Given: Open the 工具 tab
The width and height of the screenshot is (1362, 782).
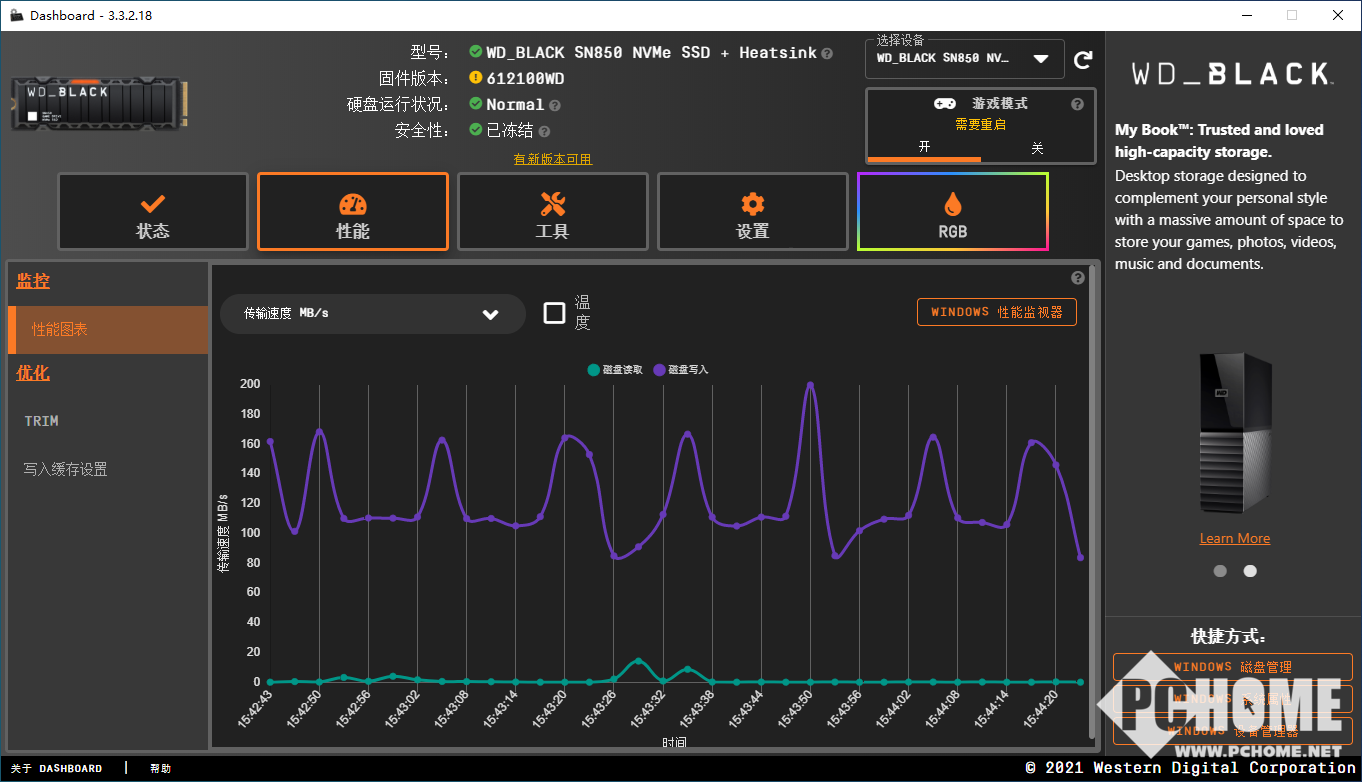Looking at the screenshot, I should click(x=553, y=212).
